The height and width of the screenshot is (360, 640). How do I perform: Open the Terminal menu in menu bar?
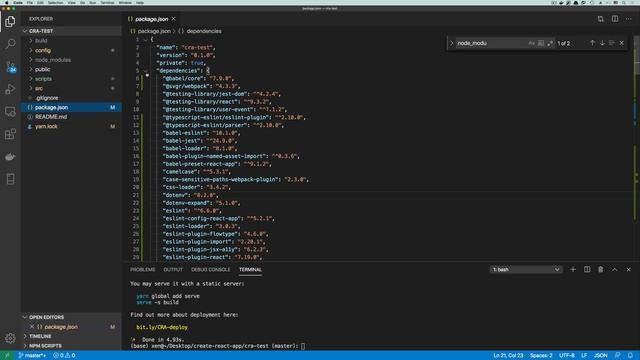tap(107, 2)
